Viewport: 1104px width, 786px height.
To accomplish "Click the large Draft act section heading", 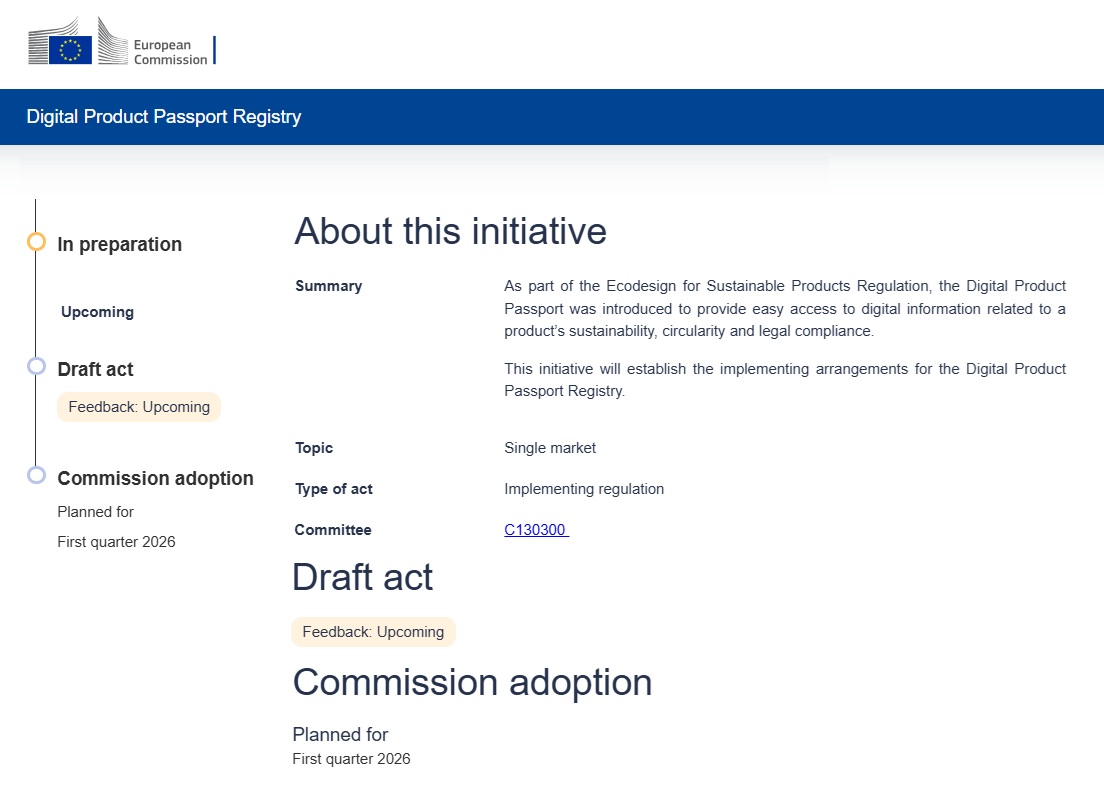I will tap(362, 578).
